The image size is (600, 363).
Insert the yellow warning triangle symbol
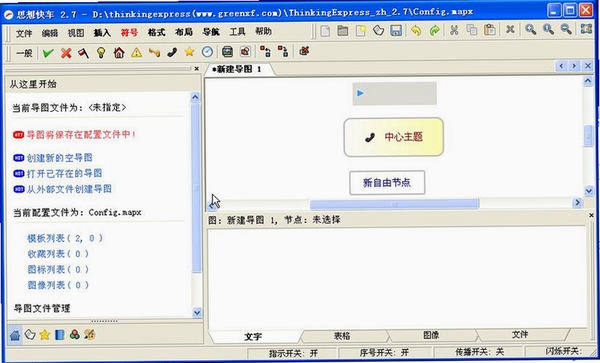pos(137,52)
